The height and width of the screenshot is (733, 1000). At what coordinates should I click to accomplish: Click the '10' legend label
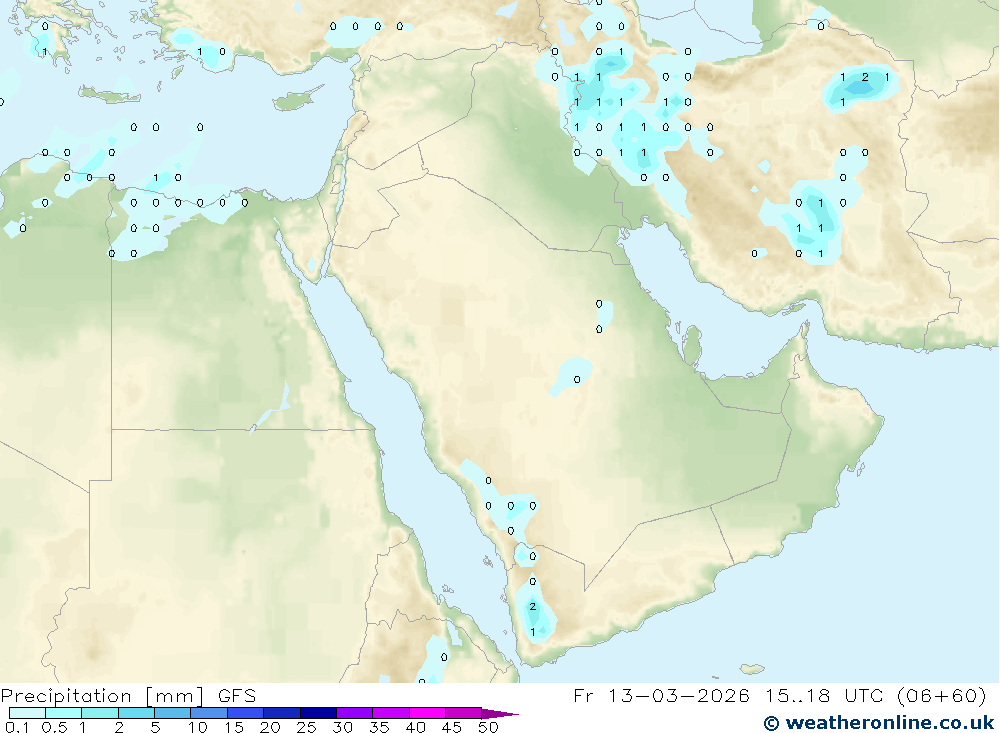pyautogui.click(x=198, y=727)
